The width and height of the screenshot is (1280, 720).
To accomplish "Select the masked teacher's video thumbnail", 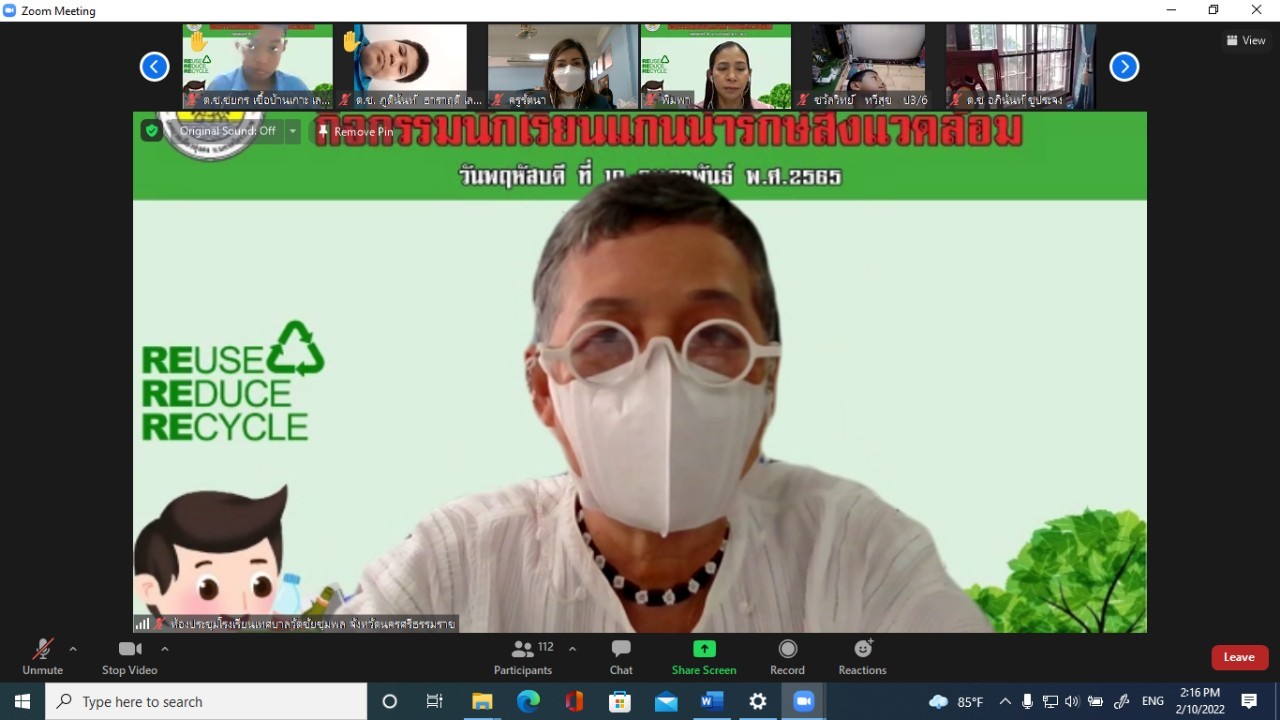I will pyautogui.click(x=562, y=66).
